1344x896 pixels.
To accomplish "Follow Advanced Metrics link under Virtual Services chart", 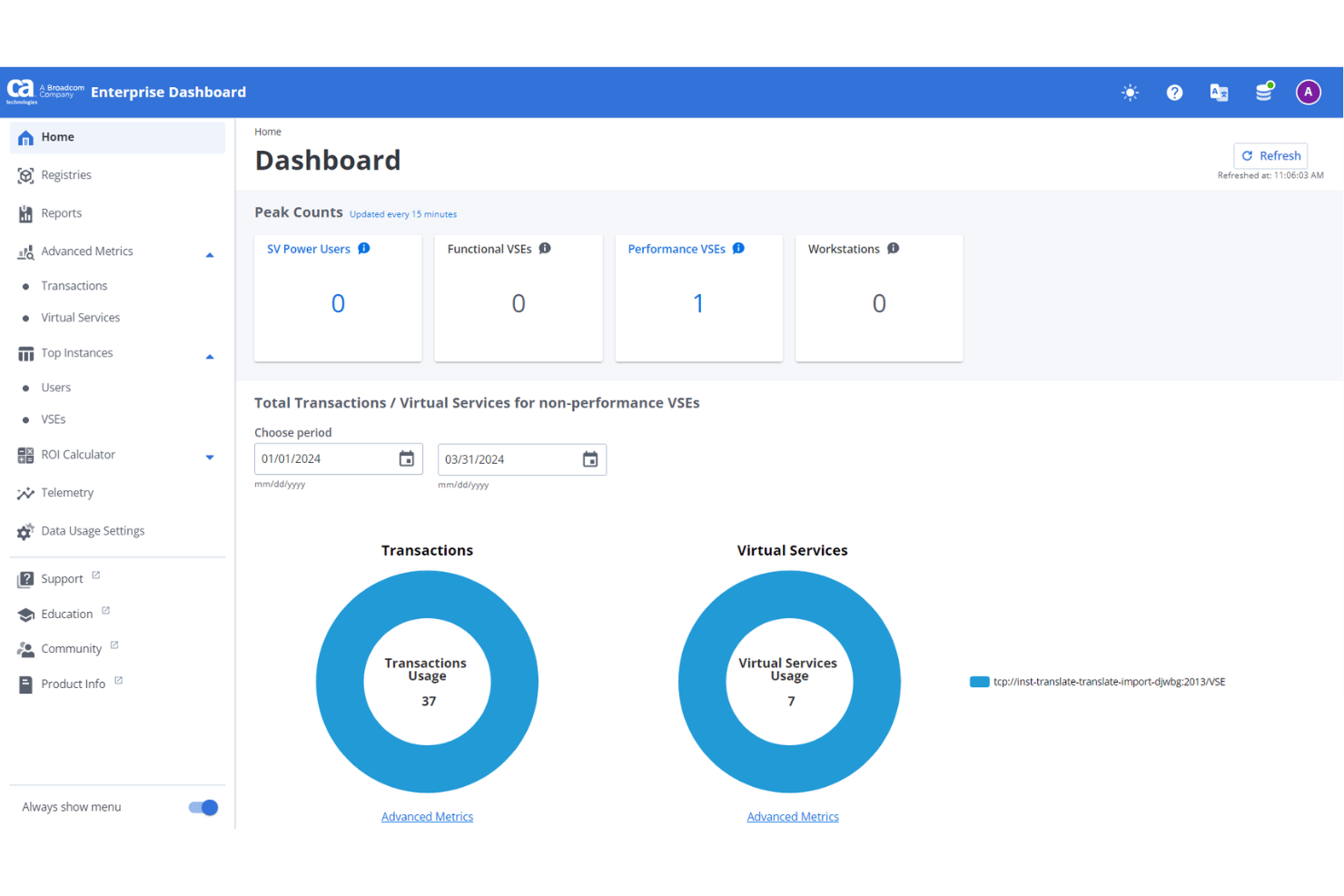I will click(793, 817).
